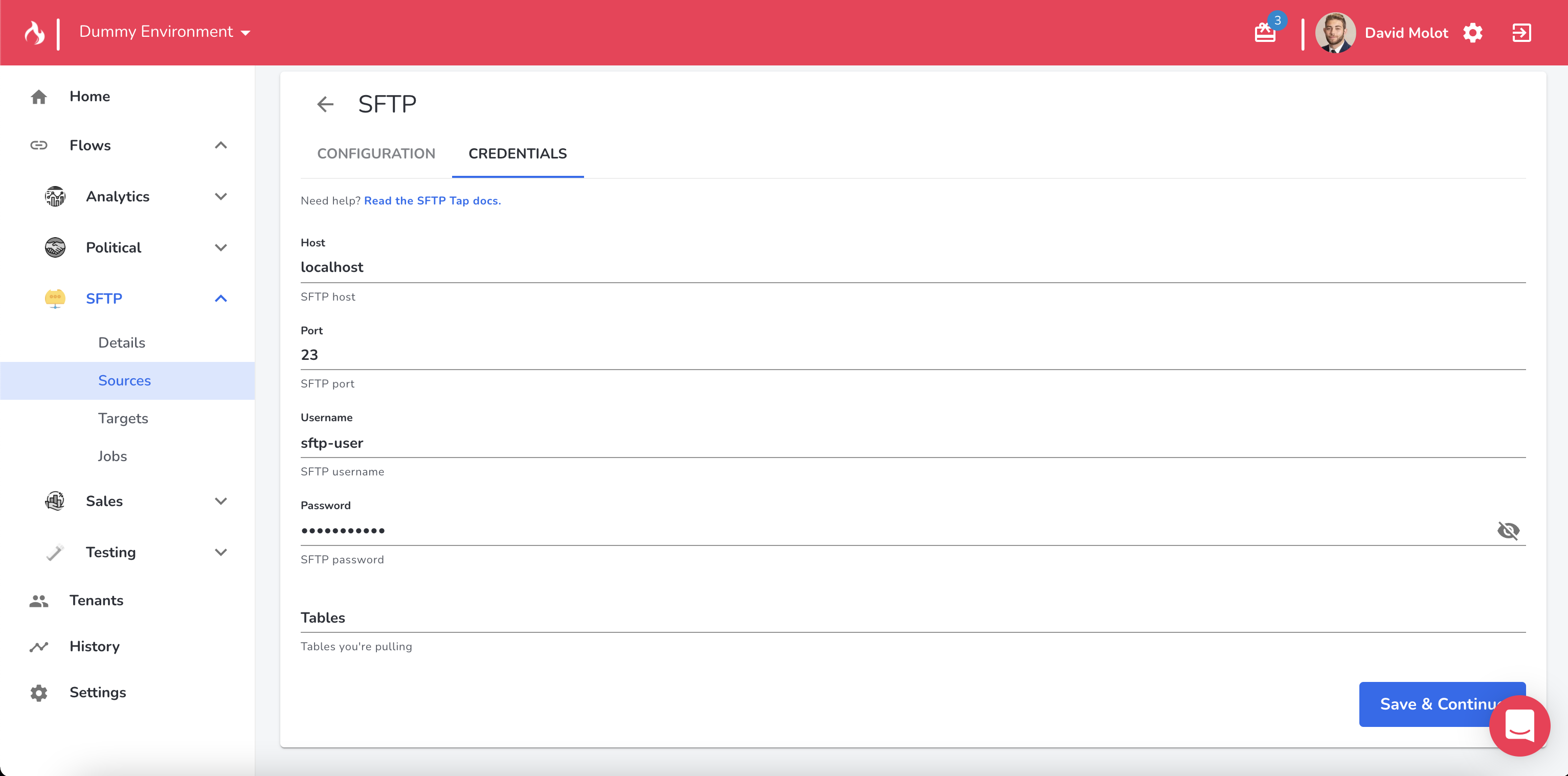This screenshot has width=1568, height=776.
Task: Open Targets under SFTP
Action: click(x=123, y=419)
